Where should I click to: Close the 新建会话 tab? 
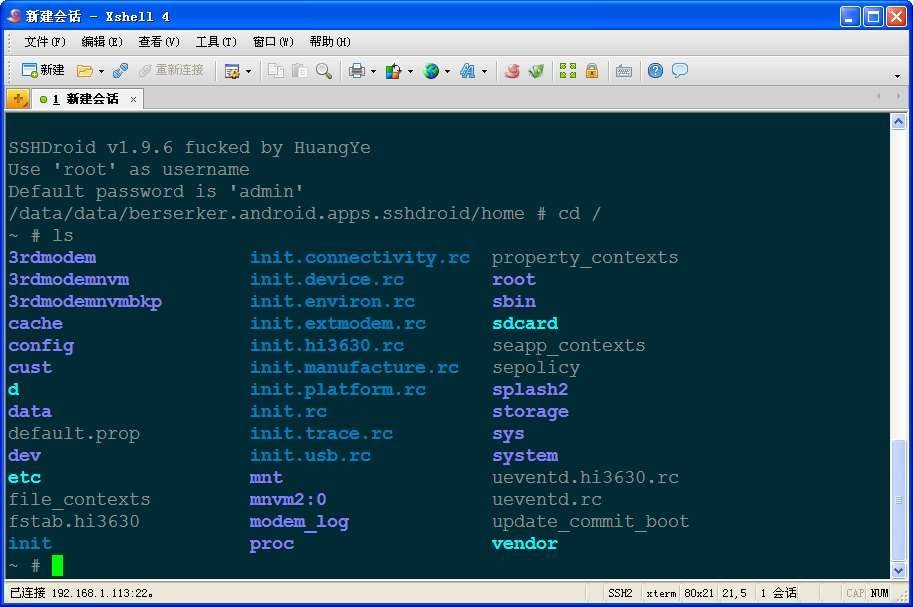coord(133,100)
